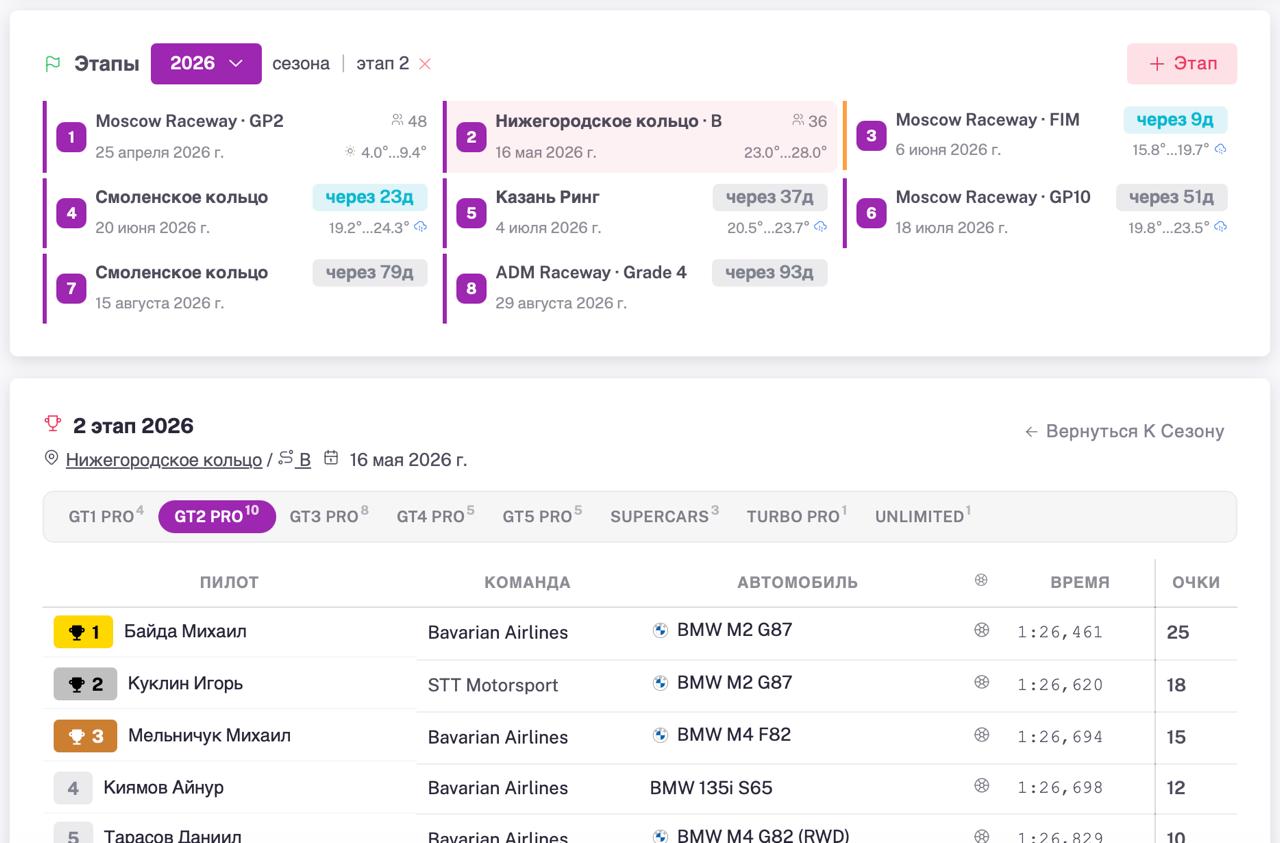The height and width of the screenshot is (843, 1280).
Task: Click rain cloud icon on stage 5 forecast
Action: tap(820, 227)
